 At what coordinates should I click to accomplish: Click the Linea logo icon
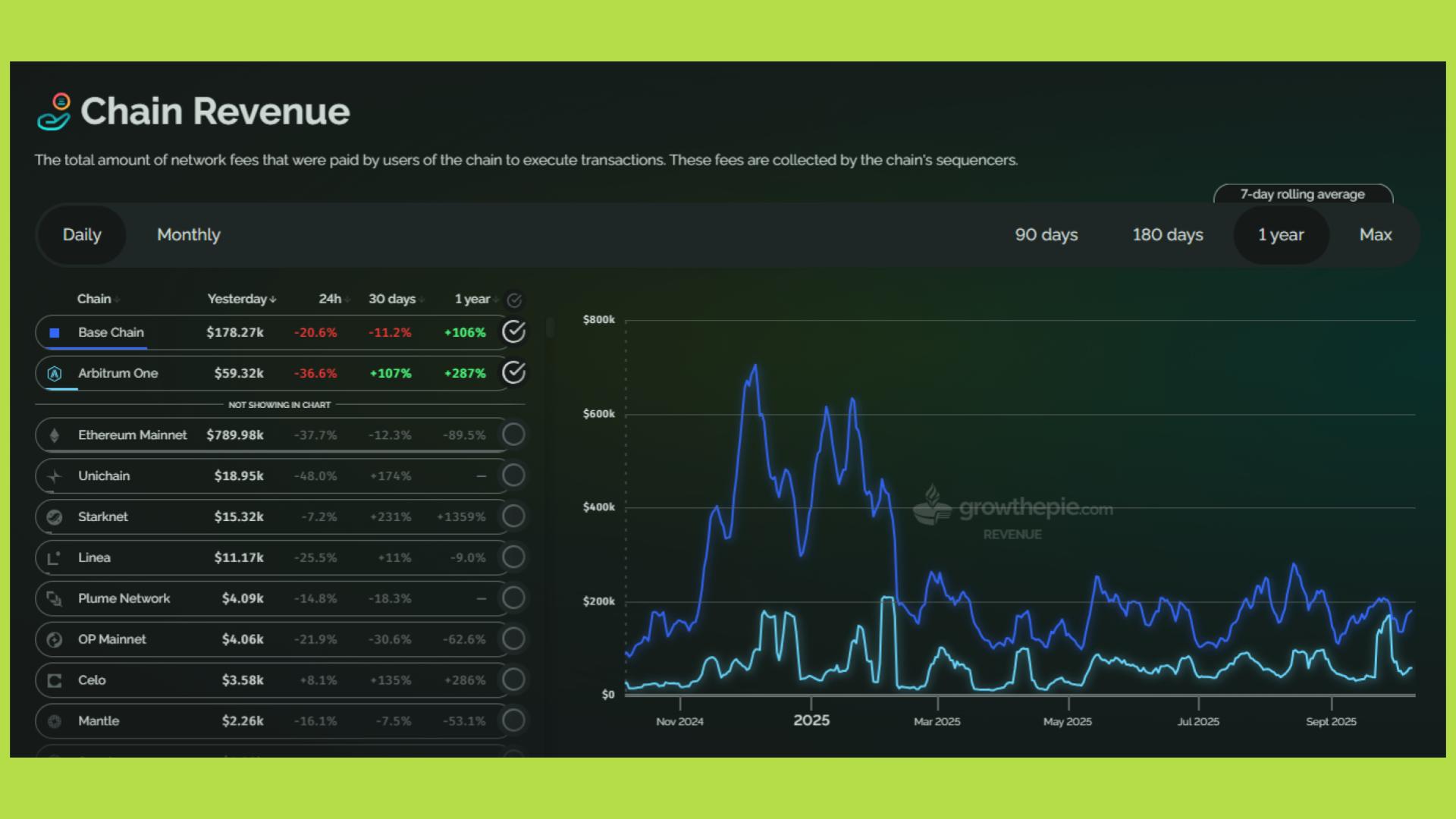pyautogui.click(x=55, y=558)
